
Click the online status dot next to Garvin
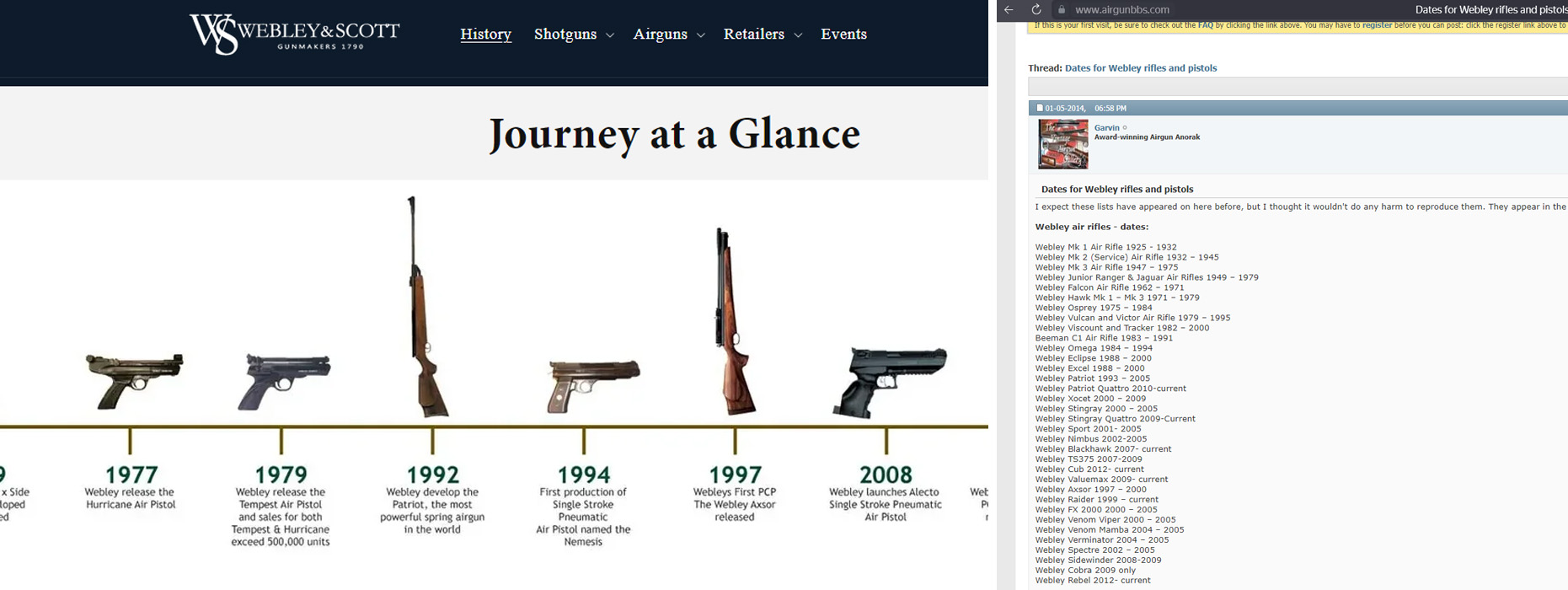click(x=1125, y=128)
